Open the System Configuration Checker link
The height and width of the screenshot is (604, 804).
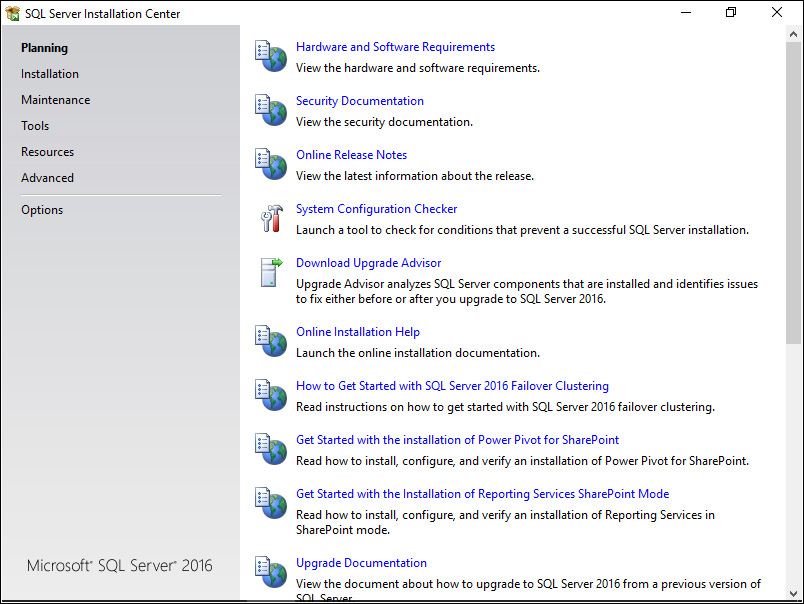377,209
